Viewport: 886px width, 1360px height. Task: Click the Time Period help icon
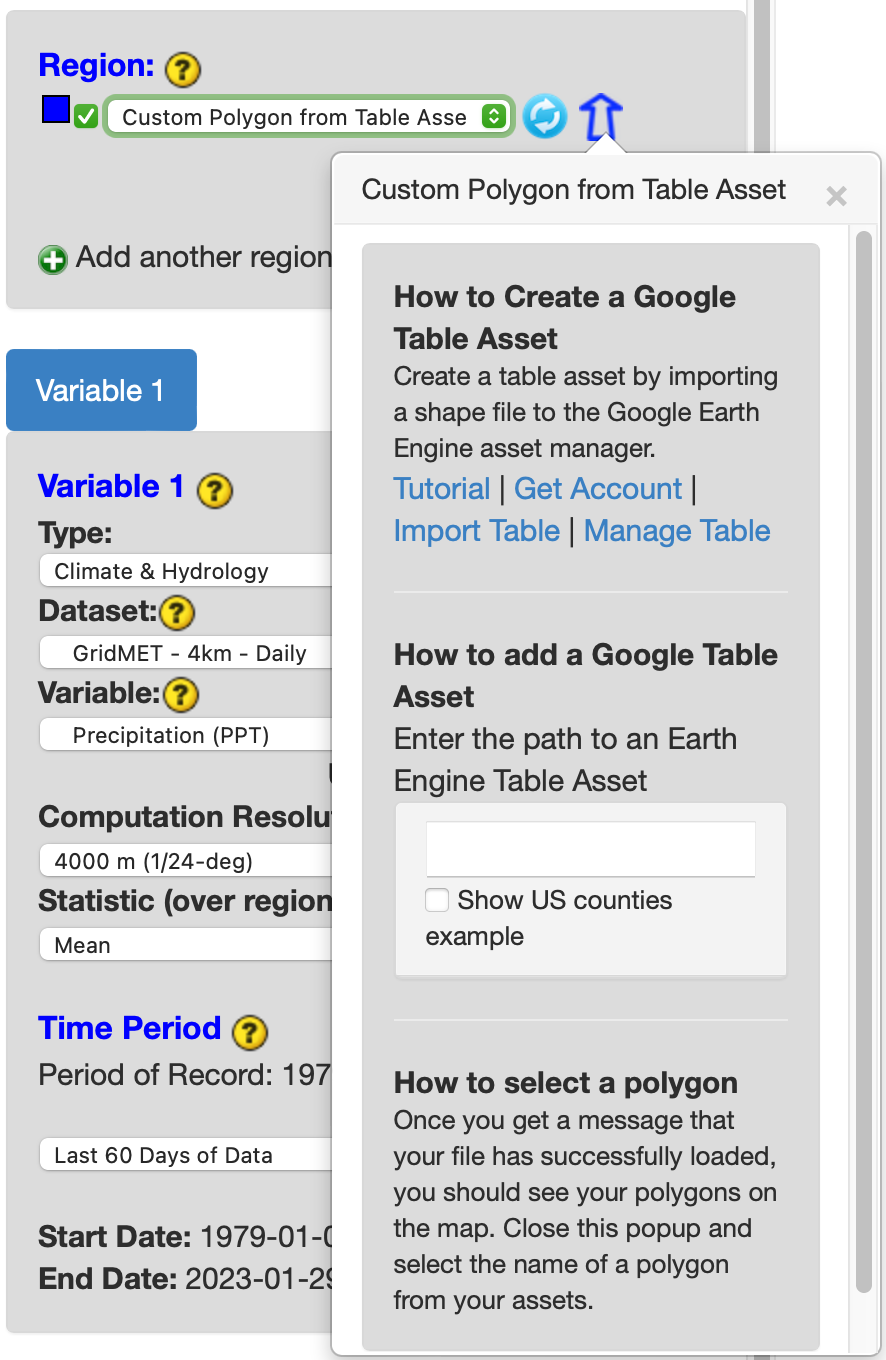pyautogui.click(x=250, y=1031)
